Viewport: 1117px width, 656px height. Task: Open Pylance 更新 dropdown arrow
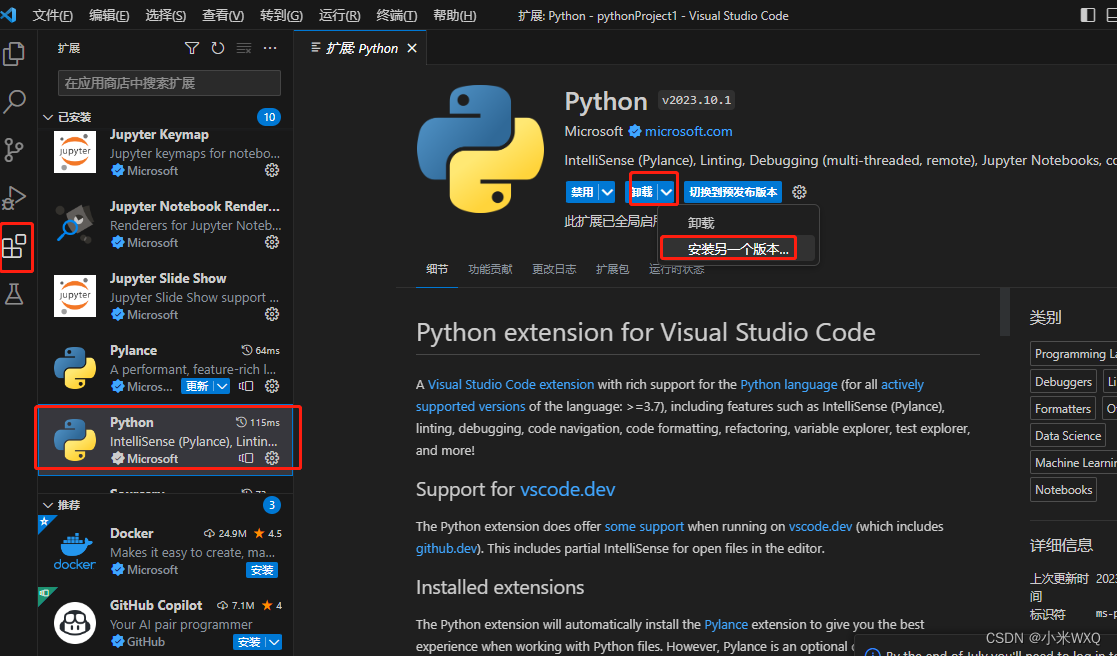pos(222,386)
